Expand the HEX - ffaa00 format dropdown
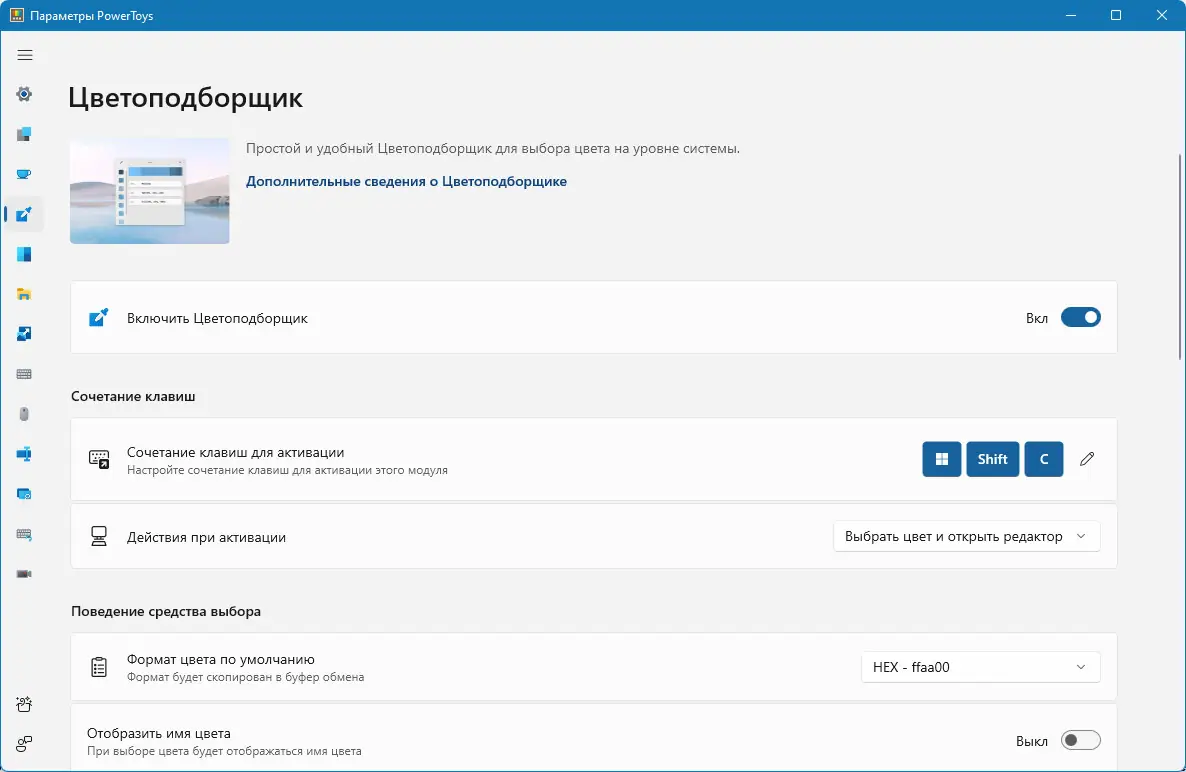 pyautogui.click(x=980, y=667)
